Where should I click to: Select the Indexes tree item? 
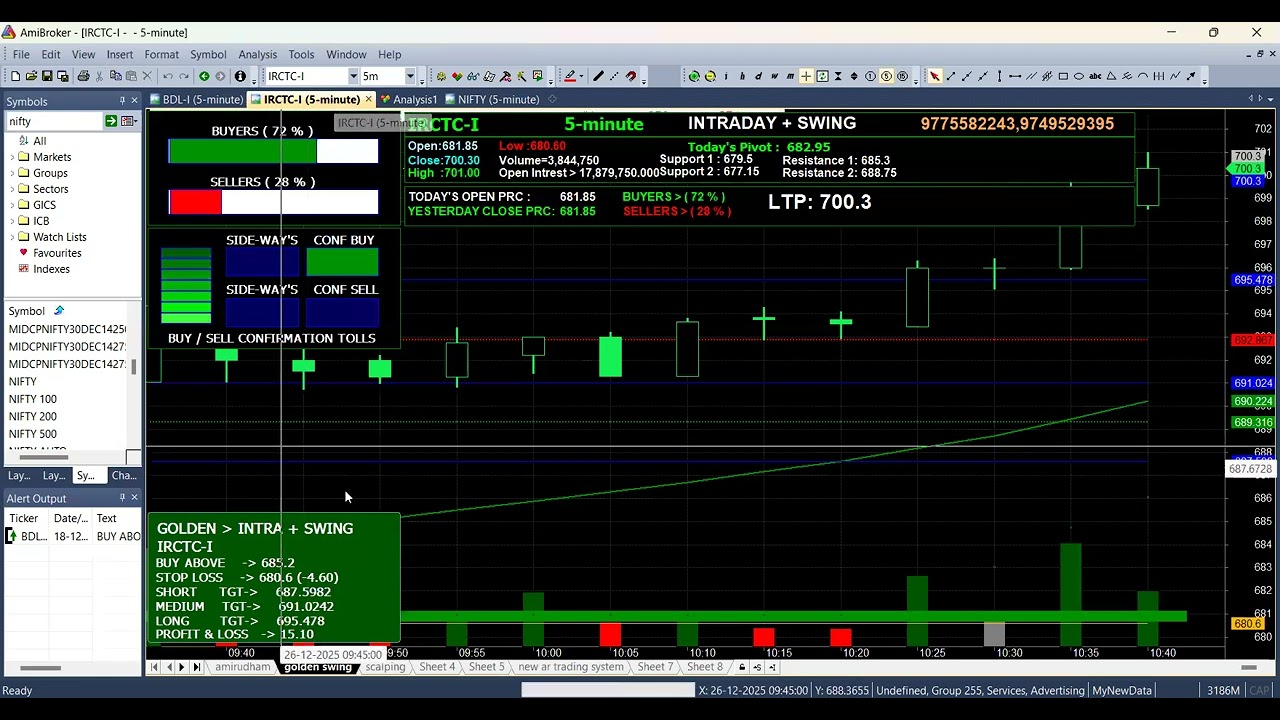pos(51,269)
